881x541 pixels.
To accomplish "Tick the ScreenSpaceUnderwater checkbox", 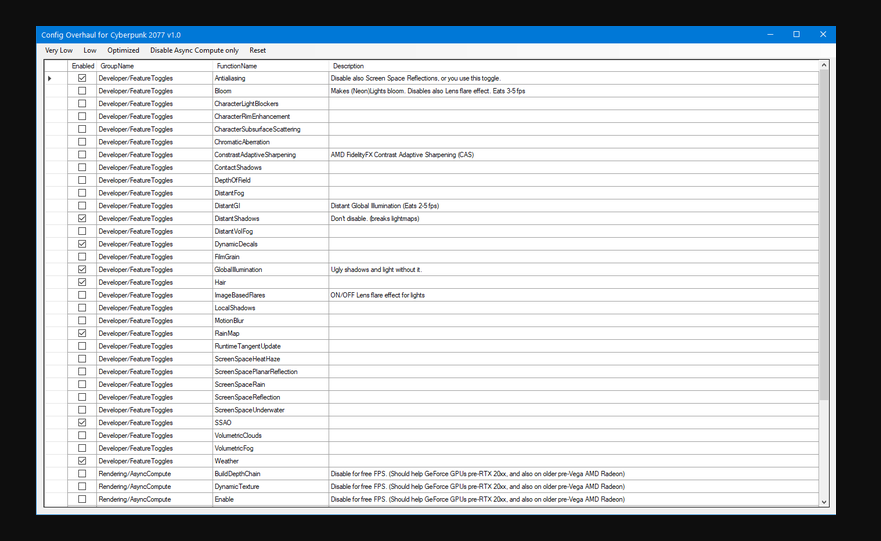I will (82, 410).
